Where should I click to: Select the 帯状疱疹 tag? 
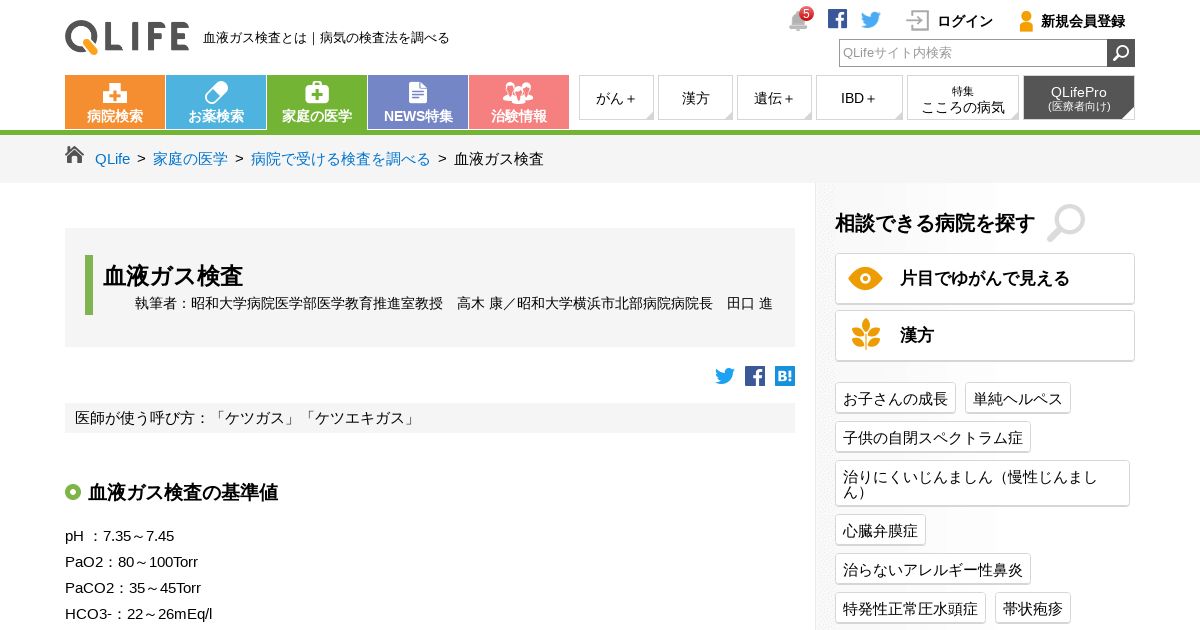click(x=1033, y=608)
